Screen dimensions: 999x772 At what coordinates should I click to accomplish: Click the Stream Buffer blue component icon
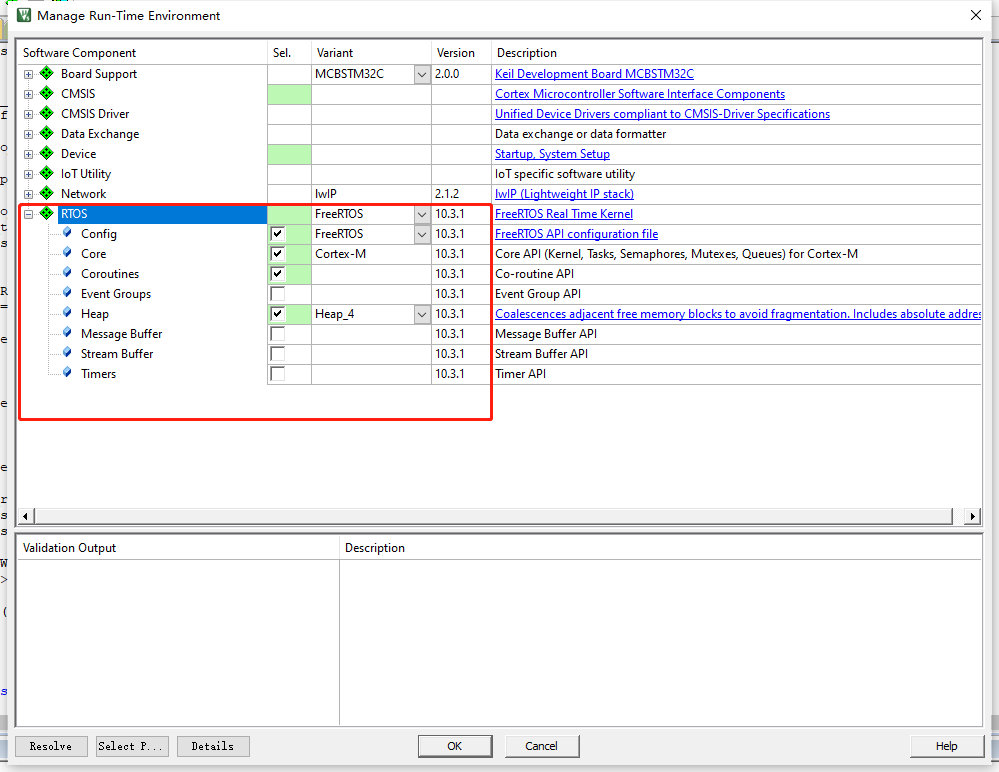(68, 353)
